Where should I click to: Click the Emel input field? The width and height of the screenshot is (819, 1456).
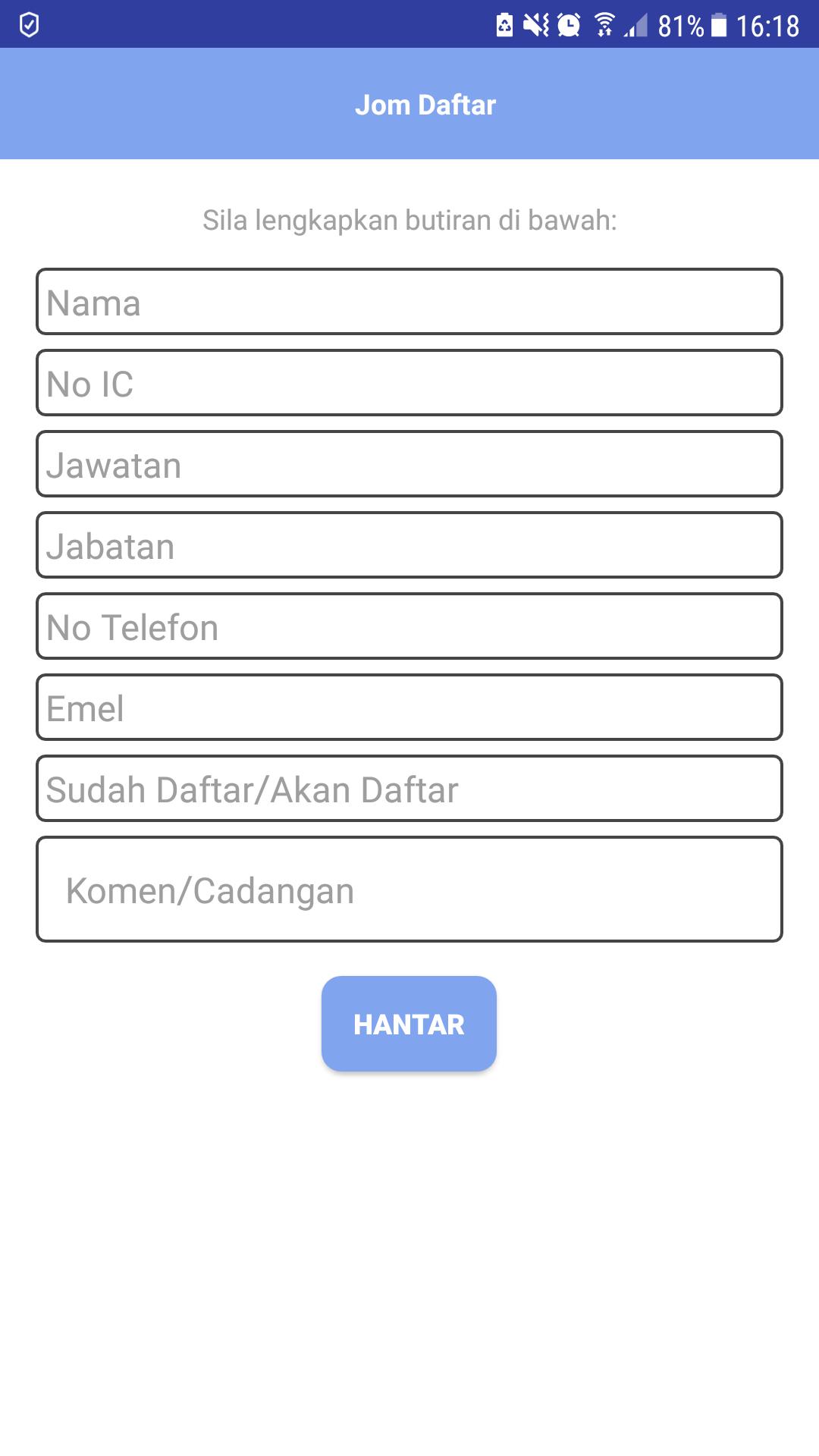409,707
